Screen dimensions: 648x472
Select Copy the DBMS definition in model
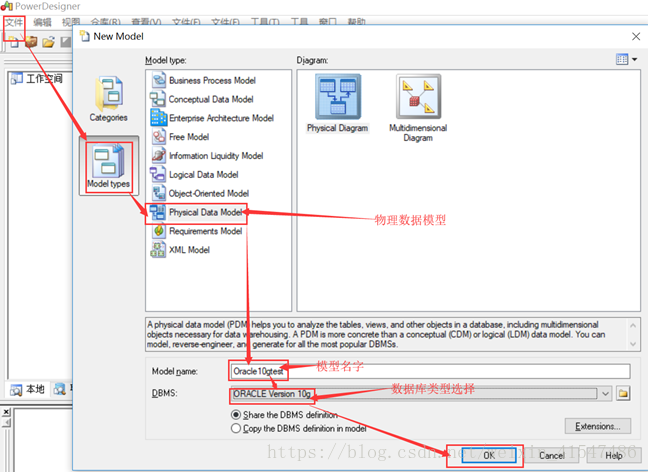click(x=236, y=429)
